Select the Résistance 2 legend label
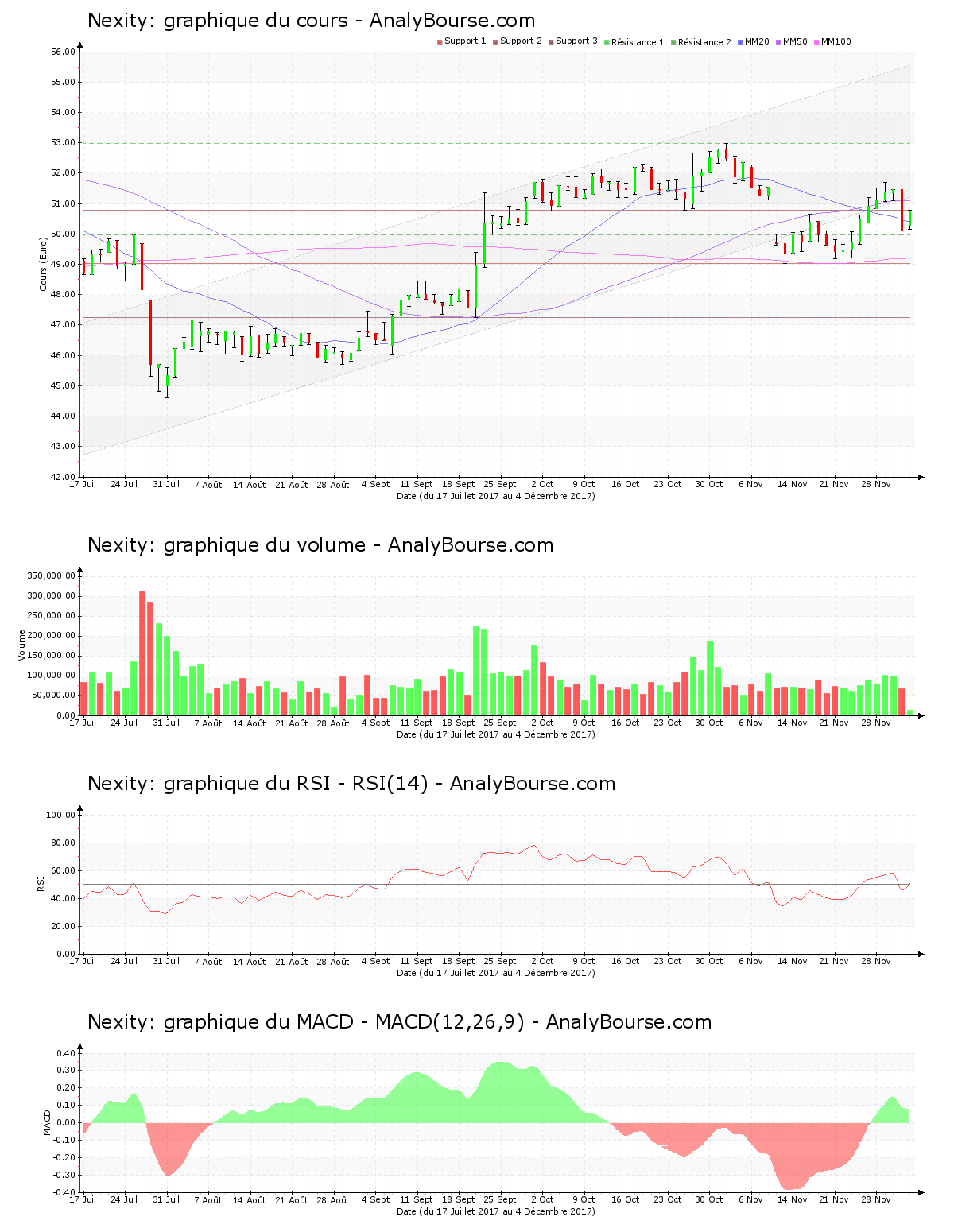 (x=704, y=42)
